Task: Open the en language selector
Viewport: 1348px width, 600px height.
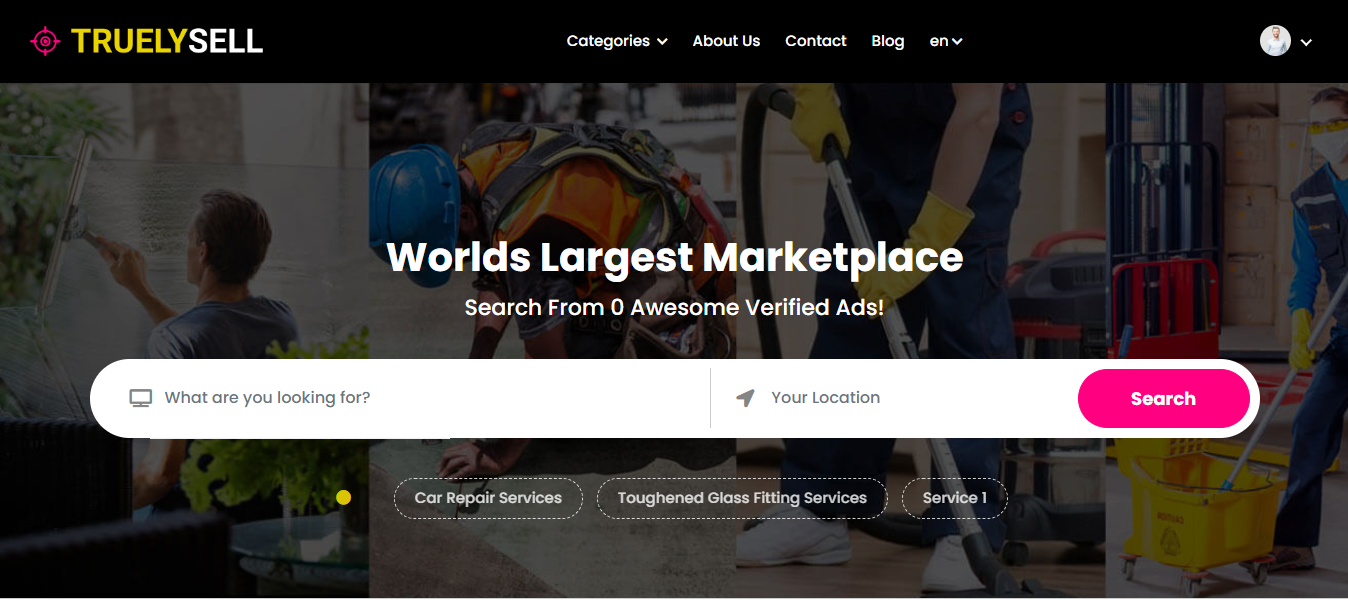Action: click(946, 41)
